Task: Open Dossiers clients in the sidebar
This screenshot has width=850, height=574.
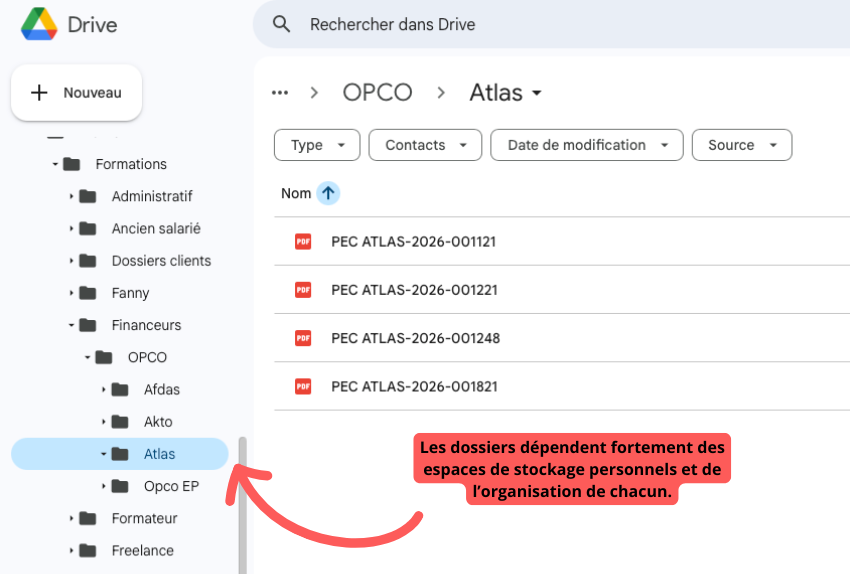Action: tap(161, 261)
